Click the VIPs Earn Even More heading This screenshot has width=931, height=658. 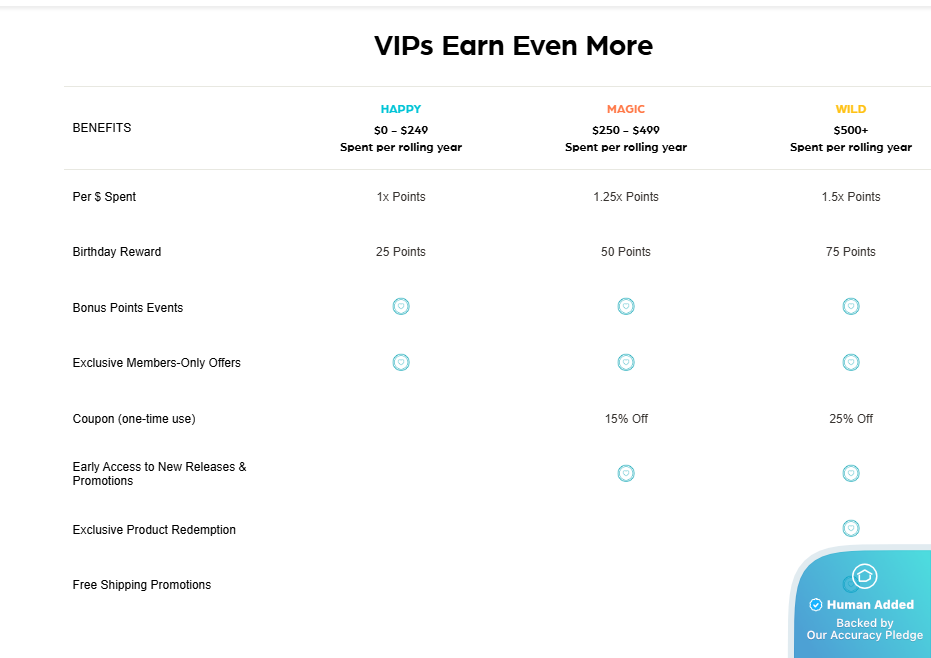[513, 45]
